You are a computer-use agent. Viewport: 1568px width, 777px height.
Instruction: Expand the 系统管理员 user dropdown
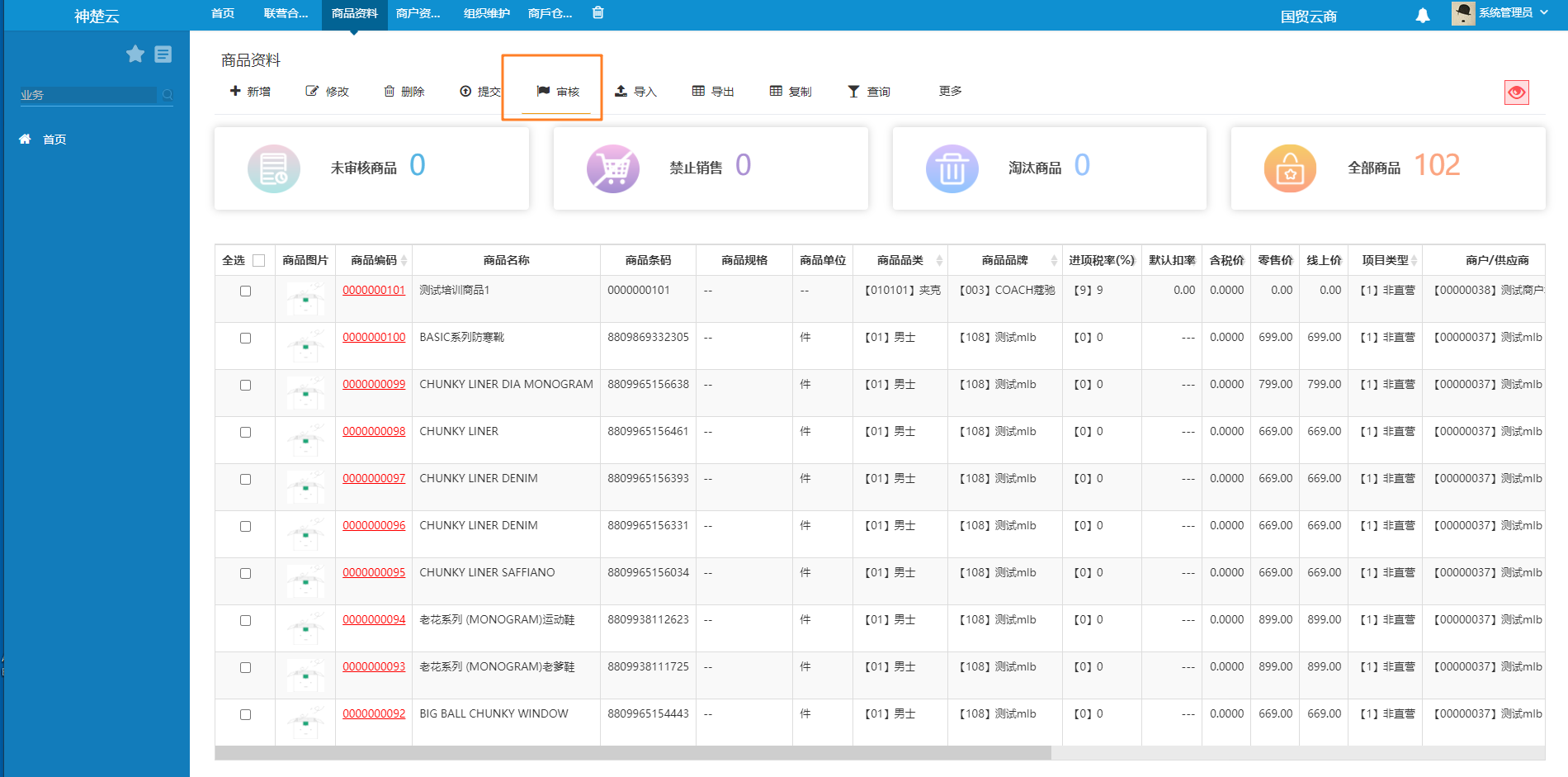tap(1506, 13)
